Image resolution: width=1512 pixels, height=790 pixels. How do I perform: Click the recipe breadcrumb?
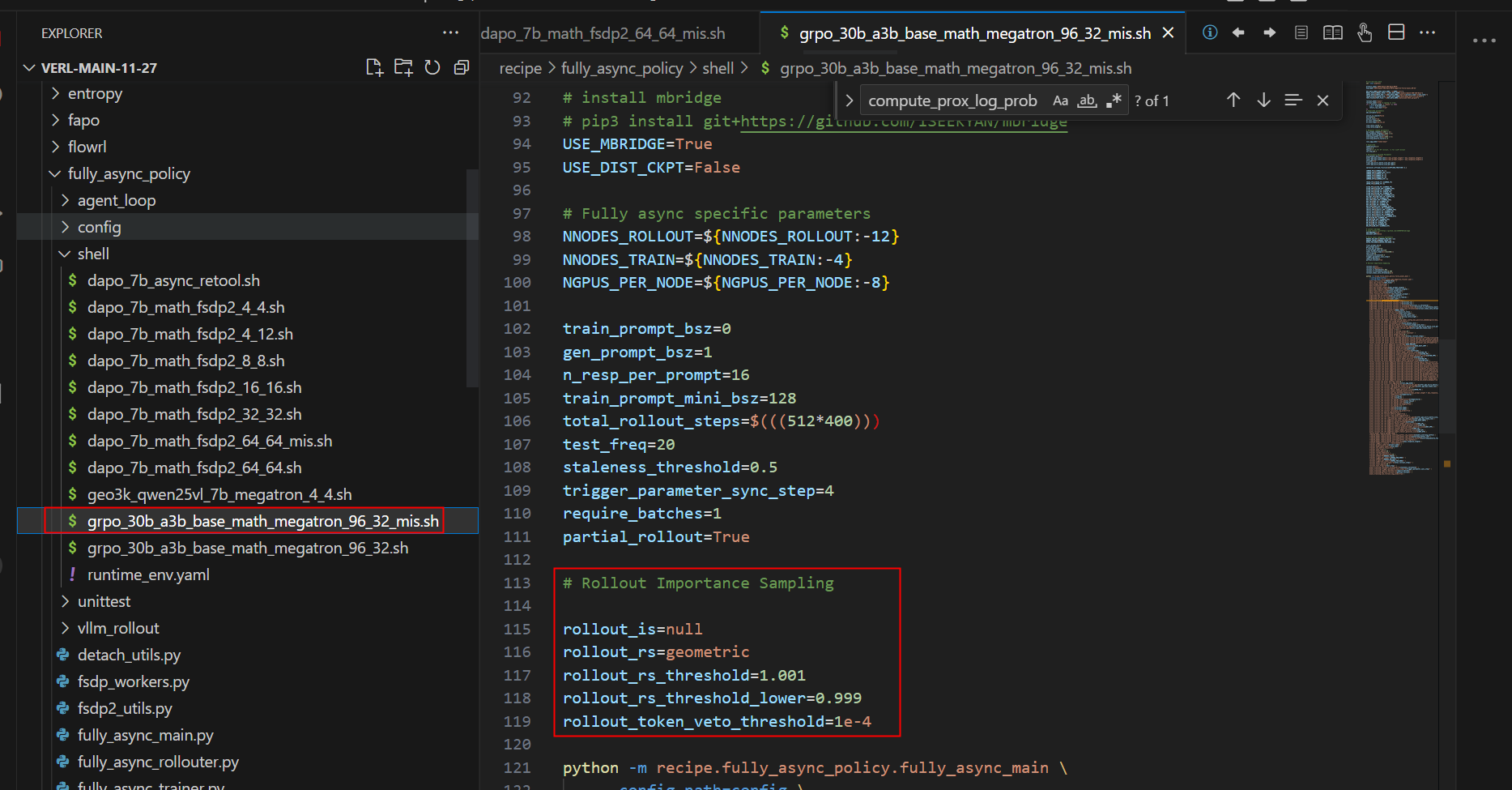point(520,68)
